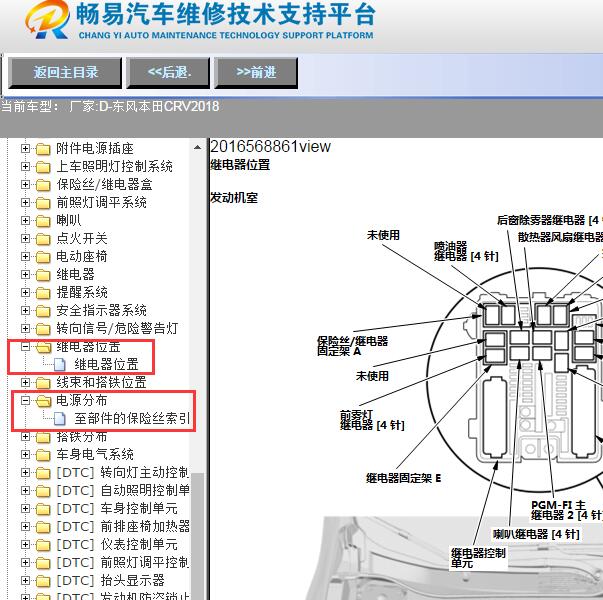Expand the 喇叭 tree node
This screenshot has width=603, height=600.
[25, 220]
